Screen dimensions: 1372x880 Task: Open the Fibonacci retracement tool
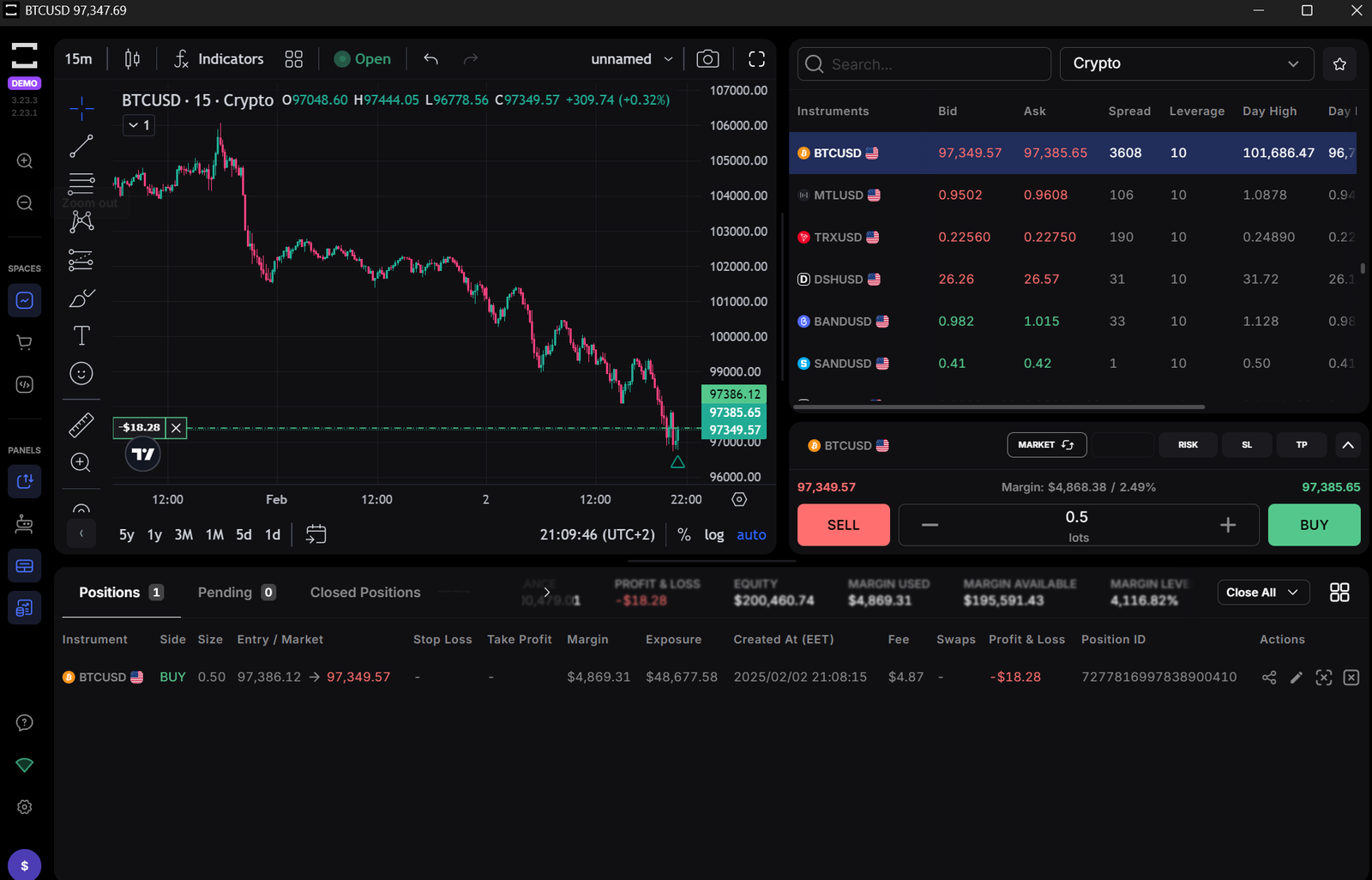coord(81,184)
